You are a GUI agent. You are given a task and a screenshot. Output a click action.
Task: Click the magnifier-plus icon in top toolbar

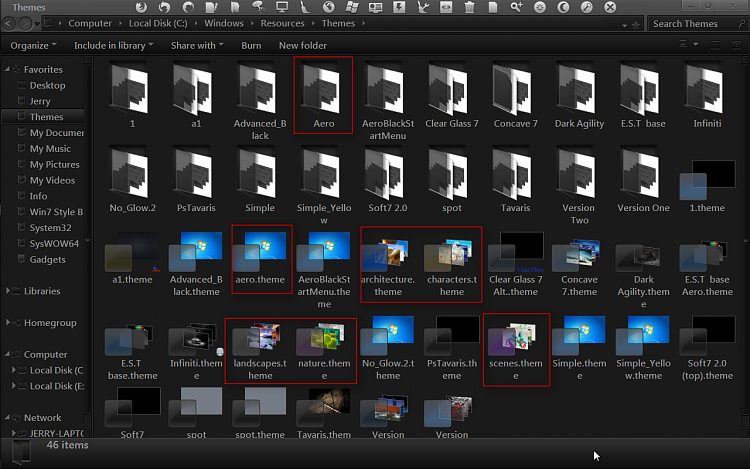point(516,7)
